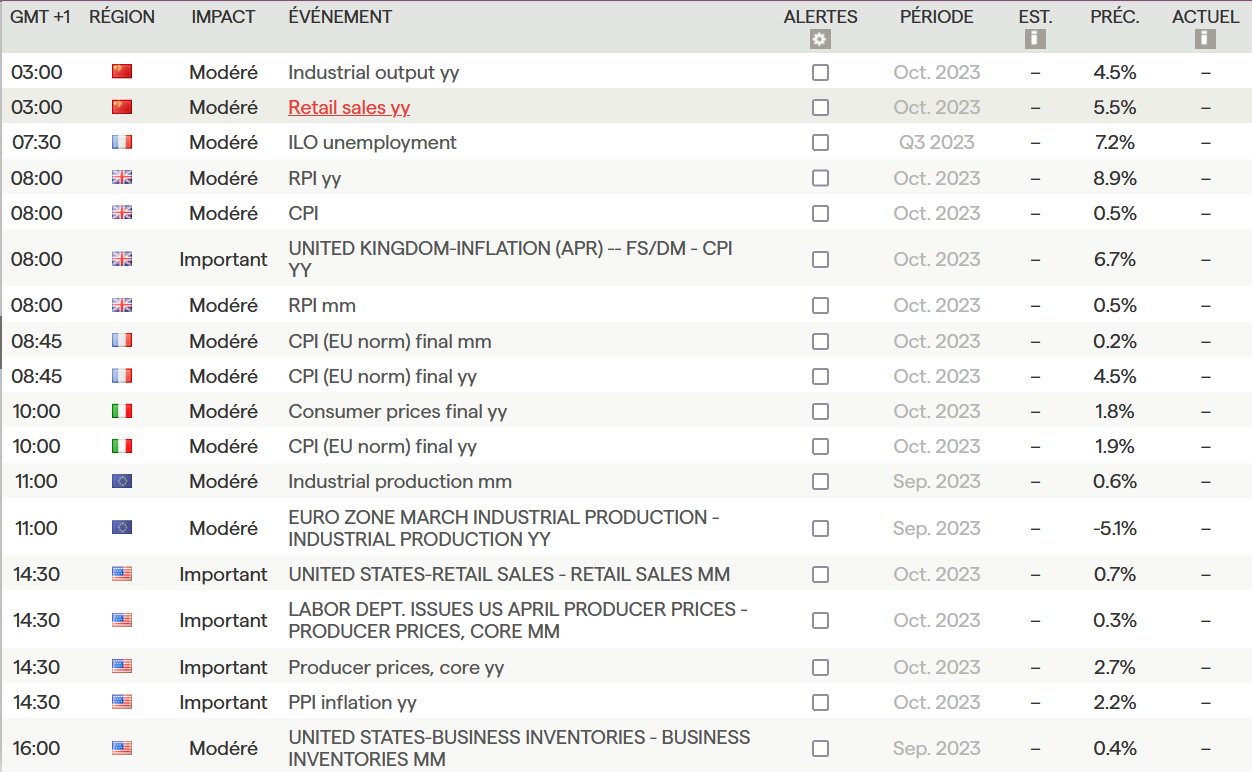Click the US flag beside PPI inflation yy
The width and height of the screenshot is (1252, 772).
tap(122, 702)
